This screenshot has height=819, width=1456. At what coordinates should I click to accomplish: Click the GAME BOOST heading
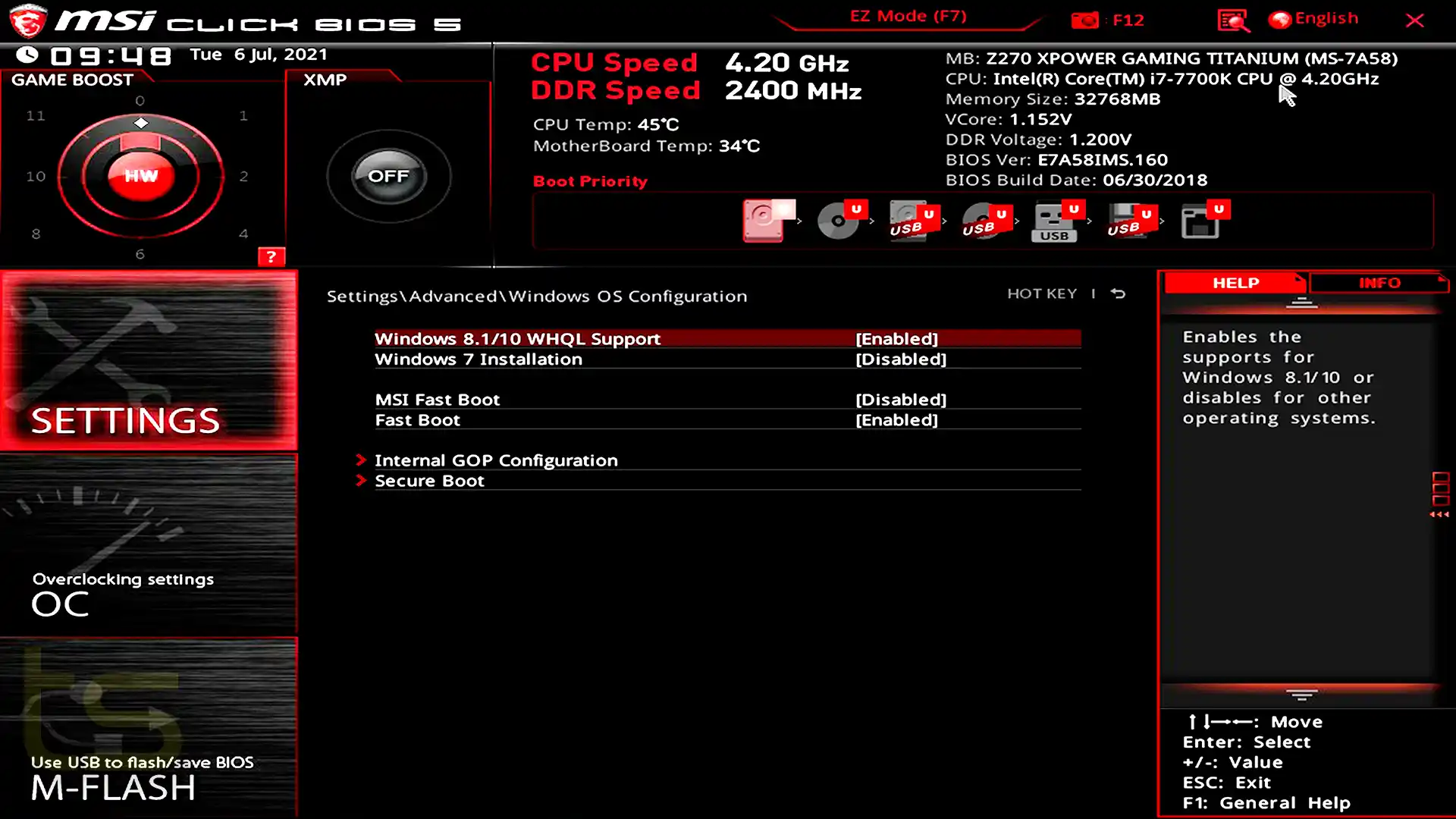[72, 80]
